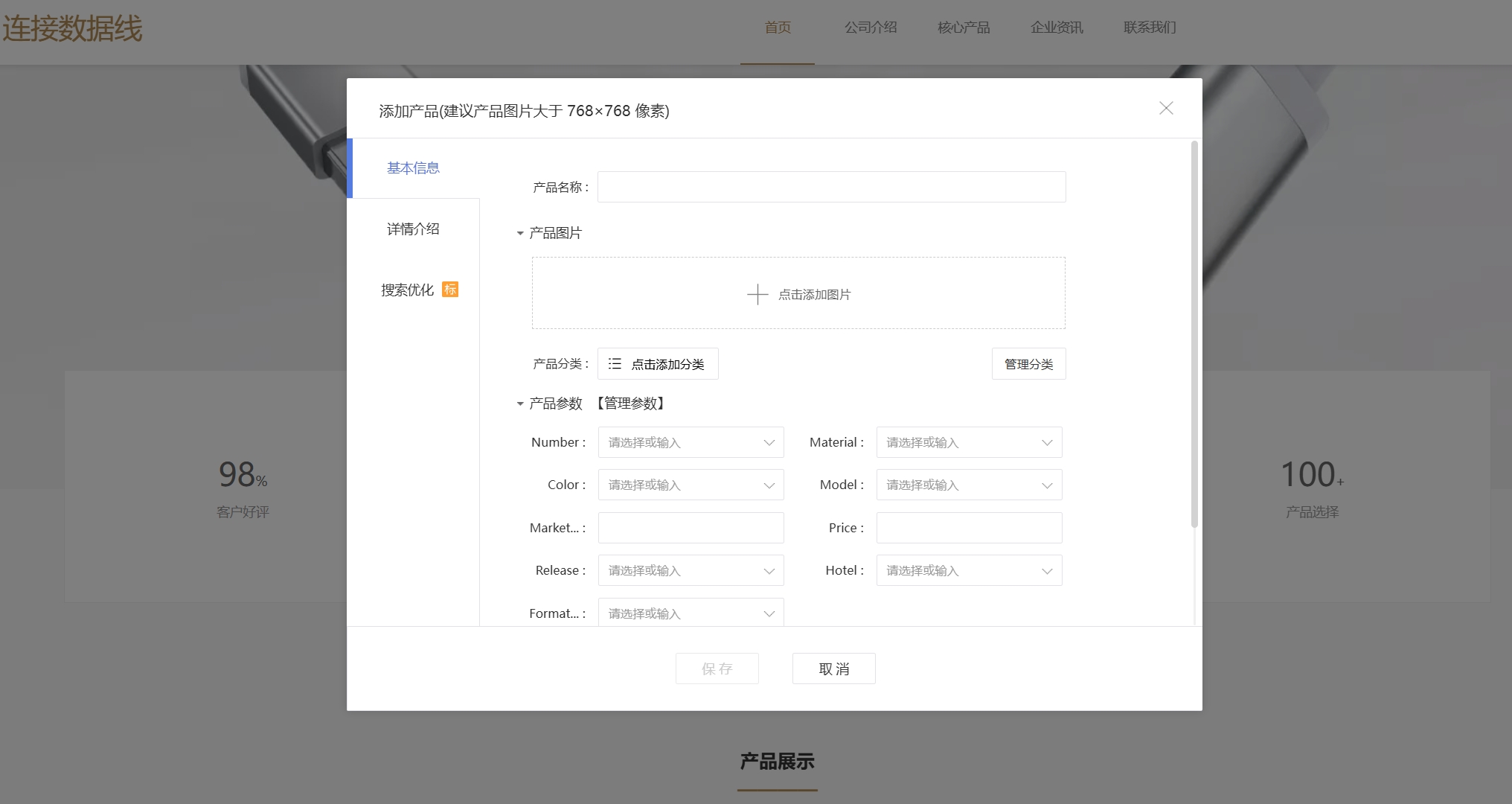Click the orange 标 badge icon
The height and width of the screenshot is (804, 1512).
(450, 290)
